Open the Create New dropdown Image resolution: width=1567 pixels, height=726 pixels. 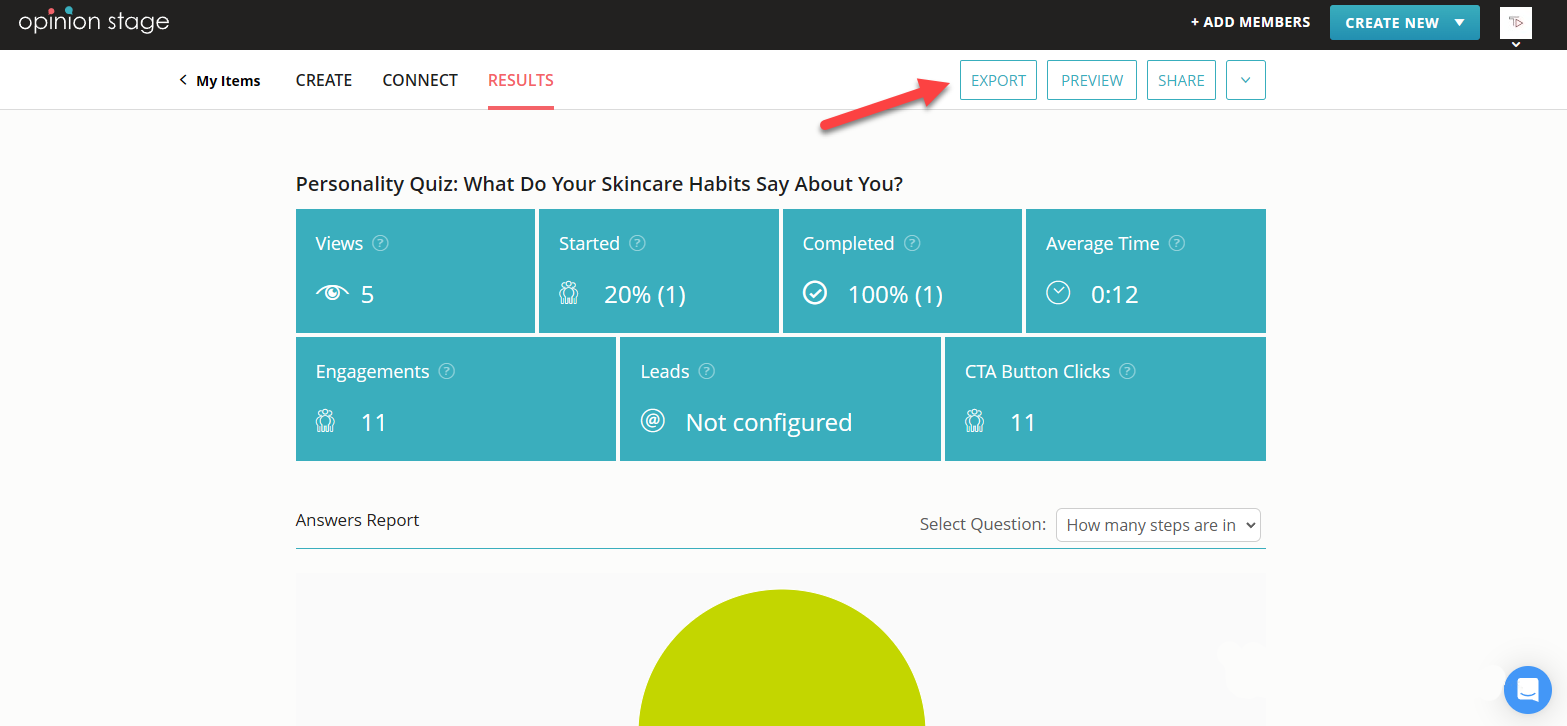tap(1404, 22)
